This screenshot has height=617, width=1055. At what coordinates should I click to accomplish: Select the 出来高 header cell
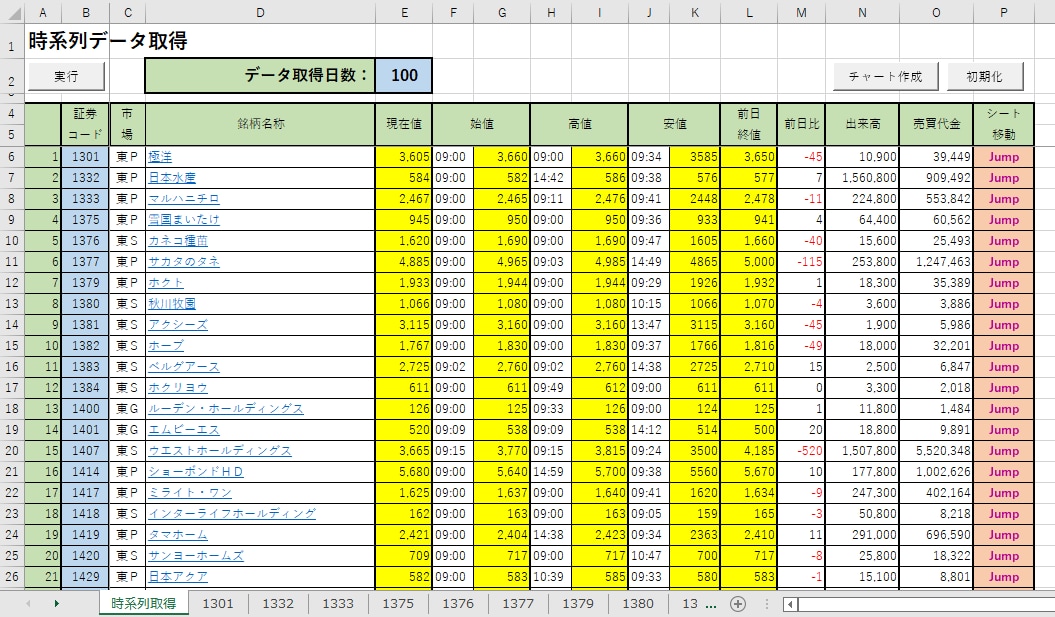[x=863, y=124]
